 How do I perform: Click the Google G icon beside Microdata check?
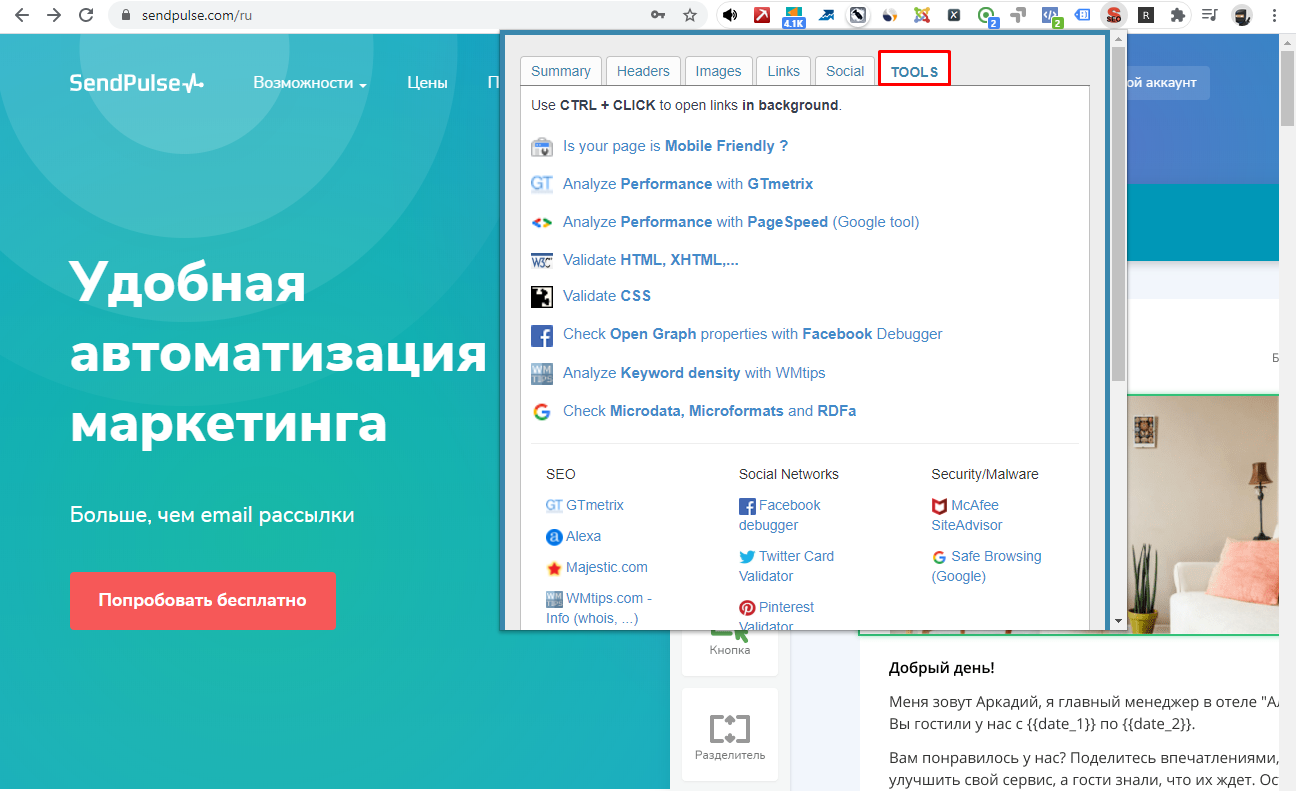(541, 411)
